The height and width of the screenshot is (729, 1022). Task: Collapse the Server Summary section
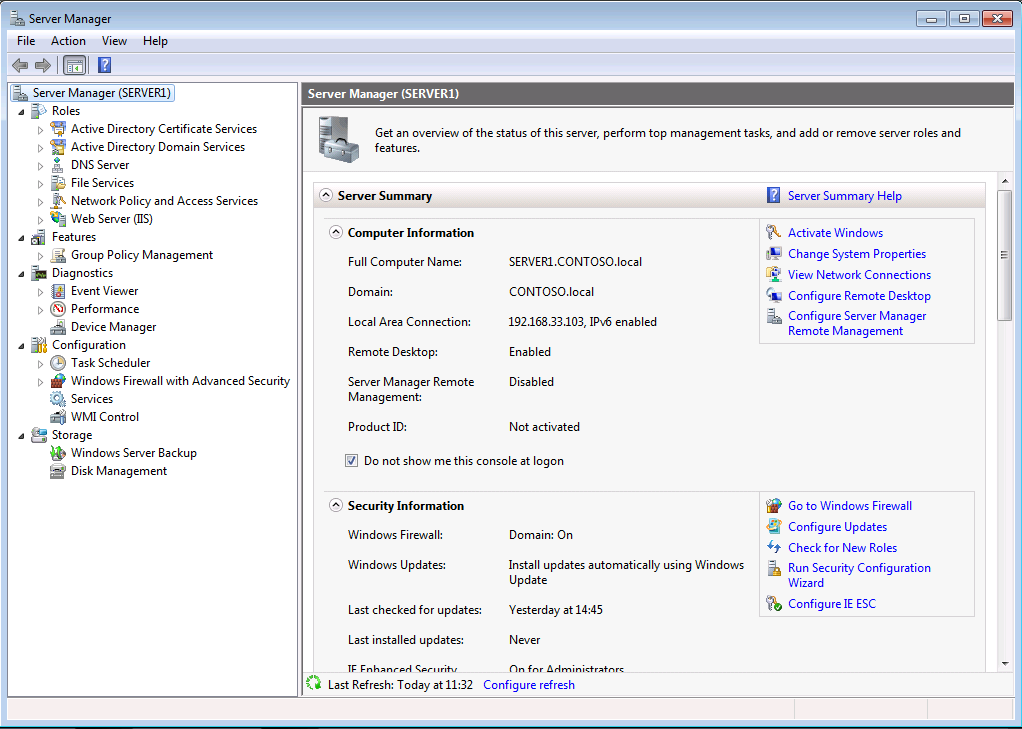click(326, 196)
